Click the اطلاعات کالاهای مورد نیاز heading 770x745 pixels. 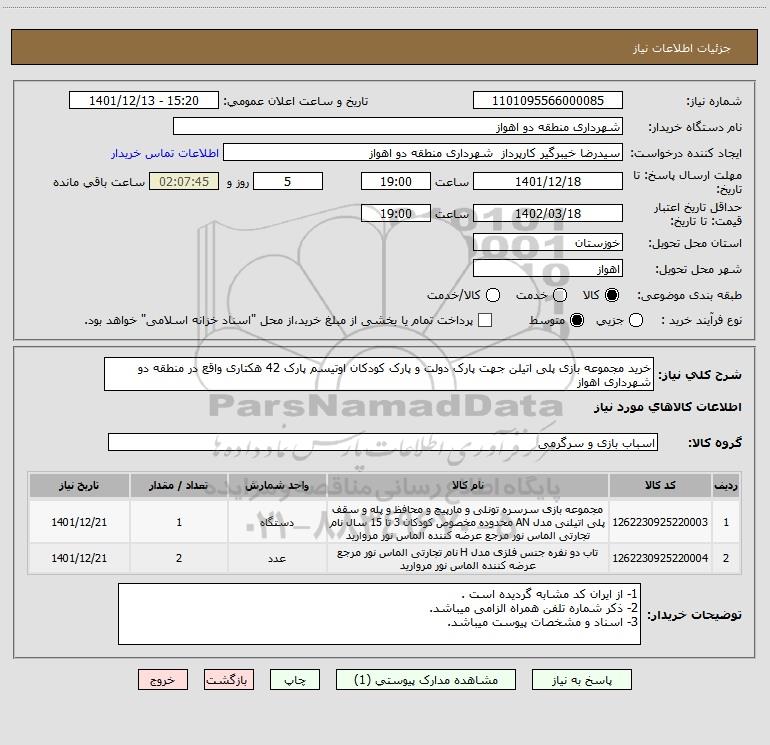click(667, 407)
